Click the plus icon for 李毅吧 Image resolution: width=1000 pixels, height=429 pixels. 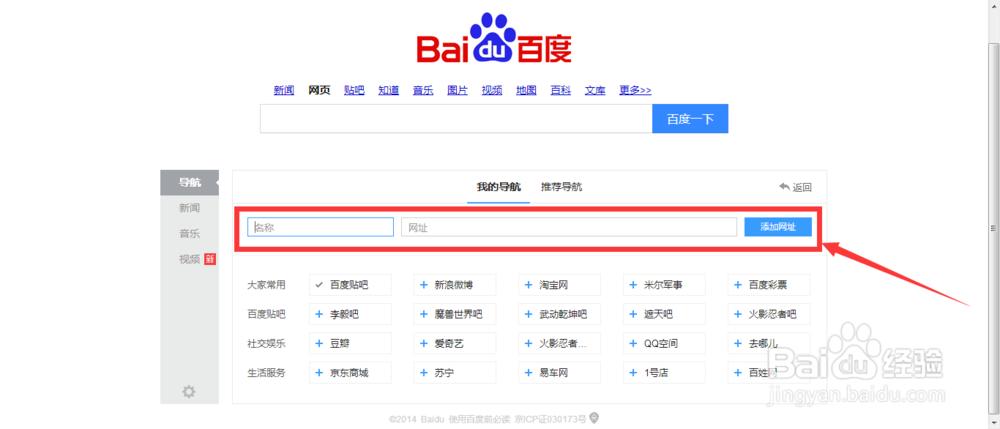pos(319,314)
